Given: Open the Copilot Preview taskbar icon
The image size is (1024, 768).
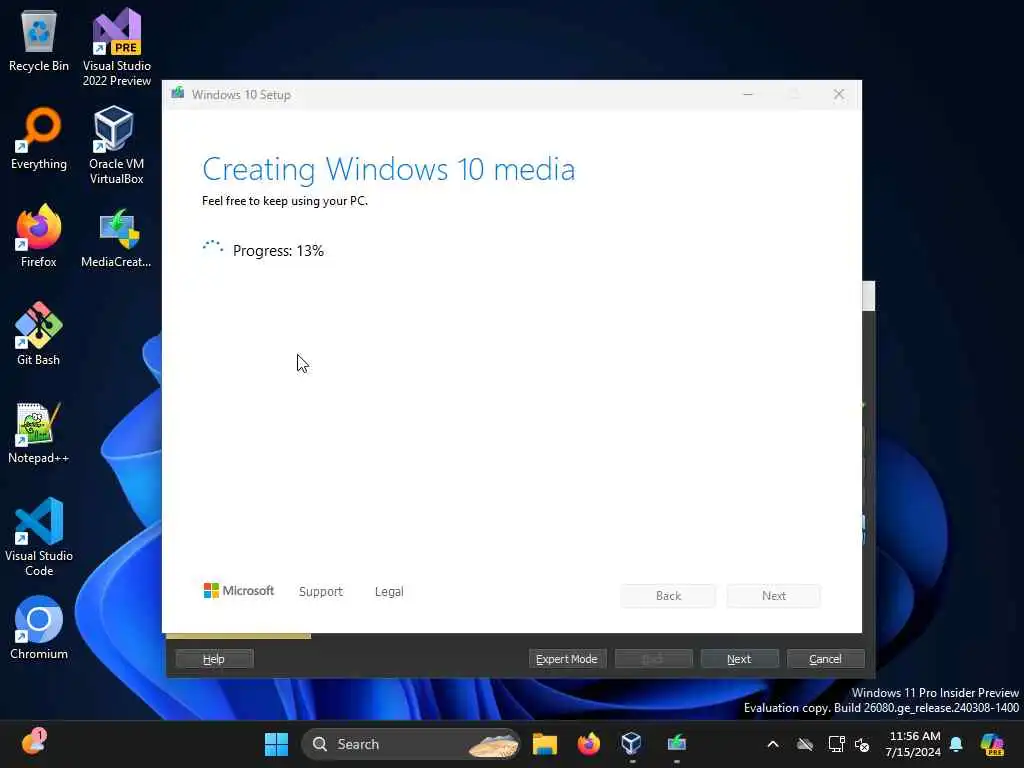Looking at the screenshot, I should (x=992, y=744).
